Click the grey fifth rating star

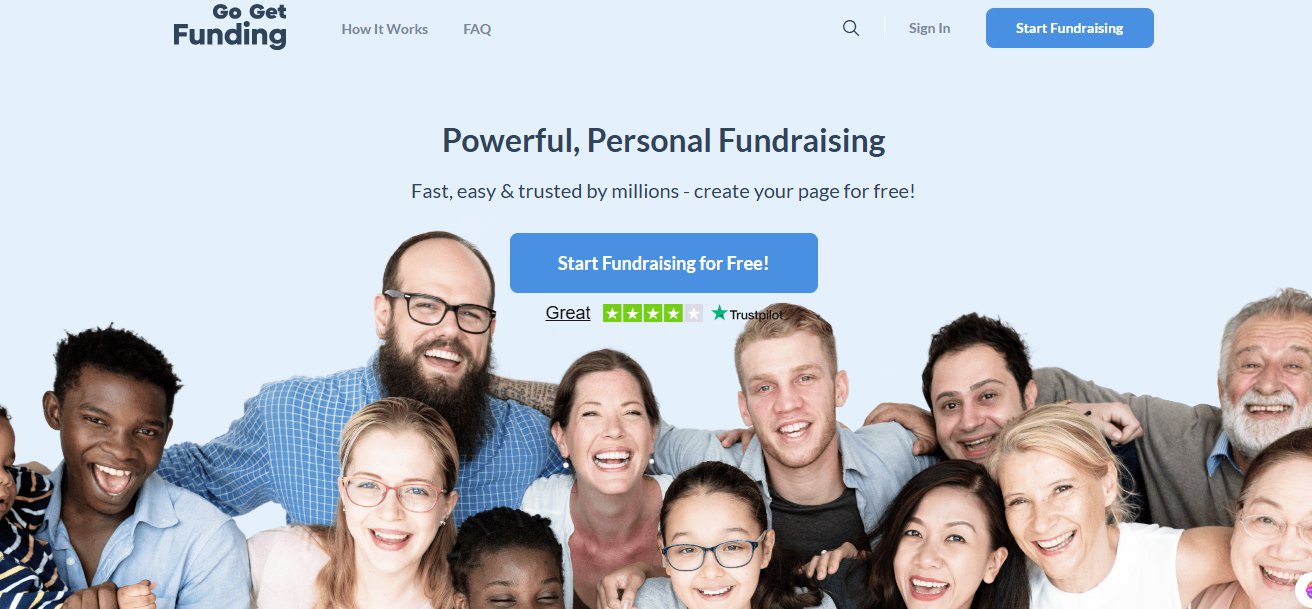pos(693,313)
